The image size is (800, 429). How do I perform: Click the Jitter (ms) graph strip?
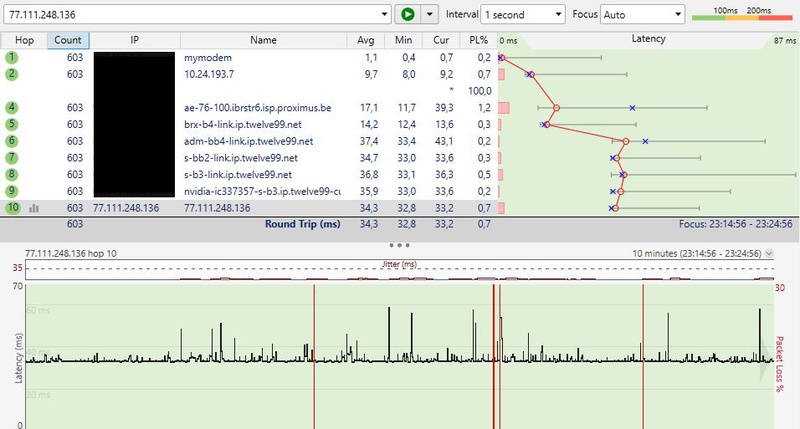(x=399, y=269)
